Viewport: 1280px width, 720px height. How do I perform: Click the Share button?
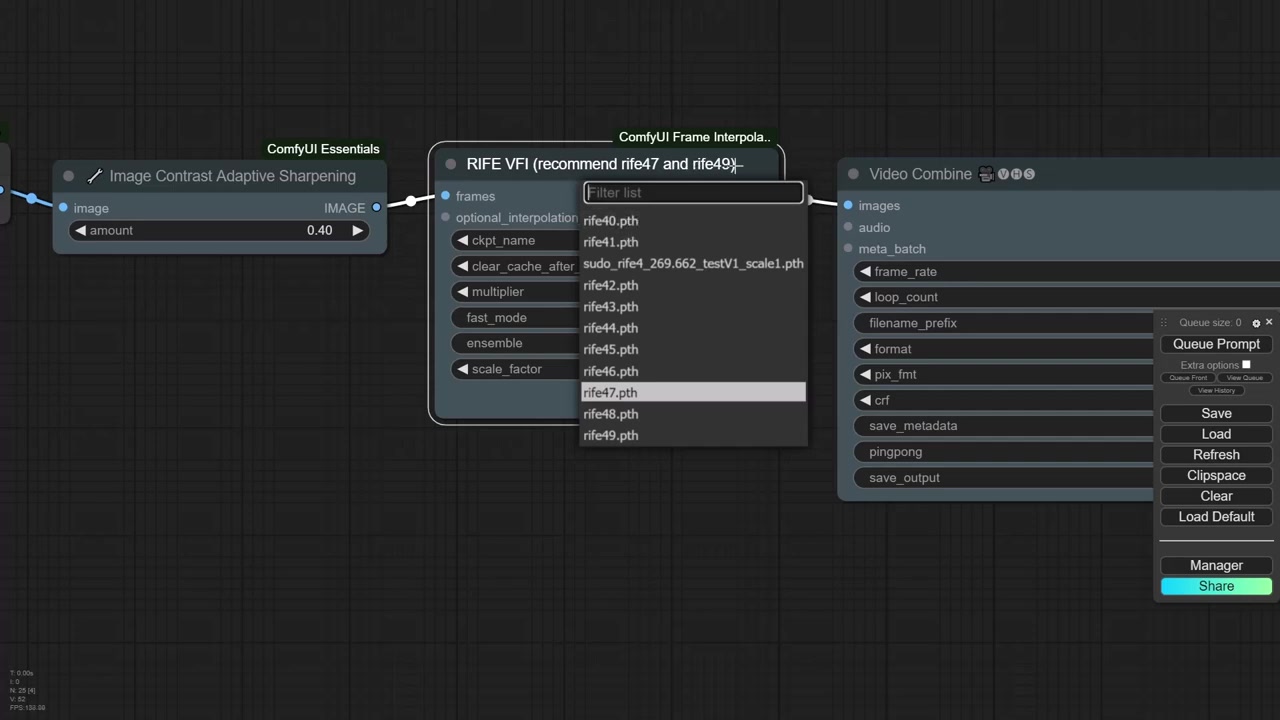[1216, 586]
